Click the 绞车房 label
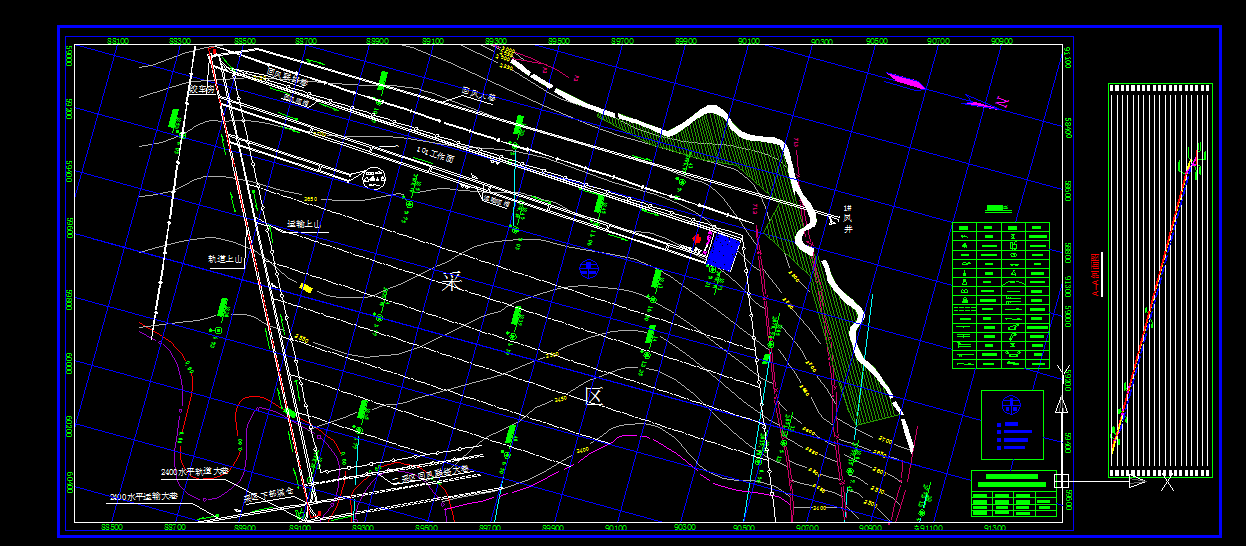Screen dimensions: 1246x546 pos(204,89)
